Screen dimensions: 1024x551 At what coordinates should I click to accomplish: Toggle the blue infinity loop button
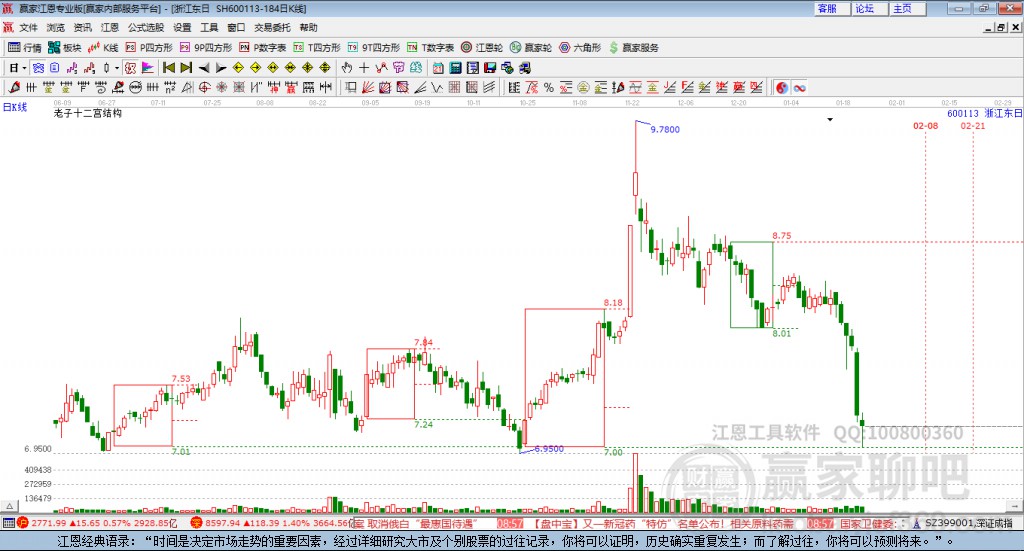(x=799, y=87)
